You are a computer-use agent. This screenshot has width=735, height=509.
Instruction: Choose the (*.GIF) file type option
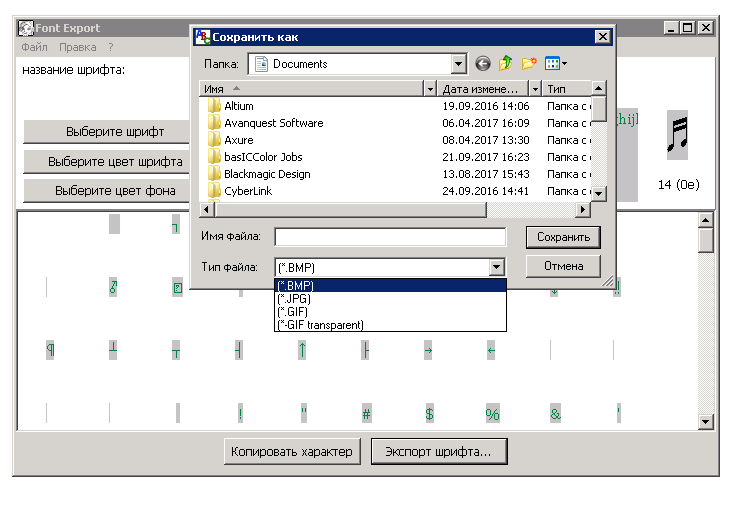390,312
